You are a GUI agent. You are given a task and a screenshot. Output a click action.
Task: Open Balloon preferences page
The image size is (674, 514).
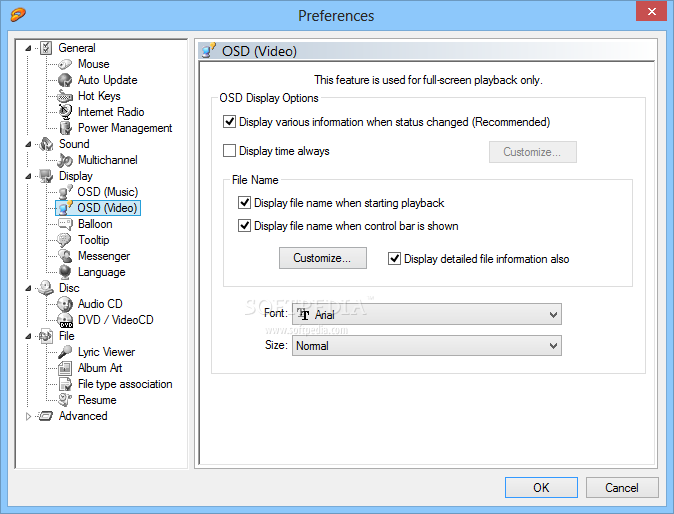point(95,224)
